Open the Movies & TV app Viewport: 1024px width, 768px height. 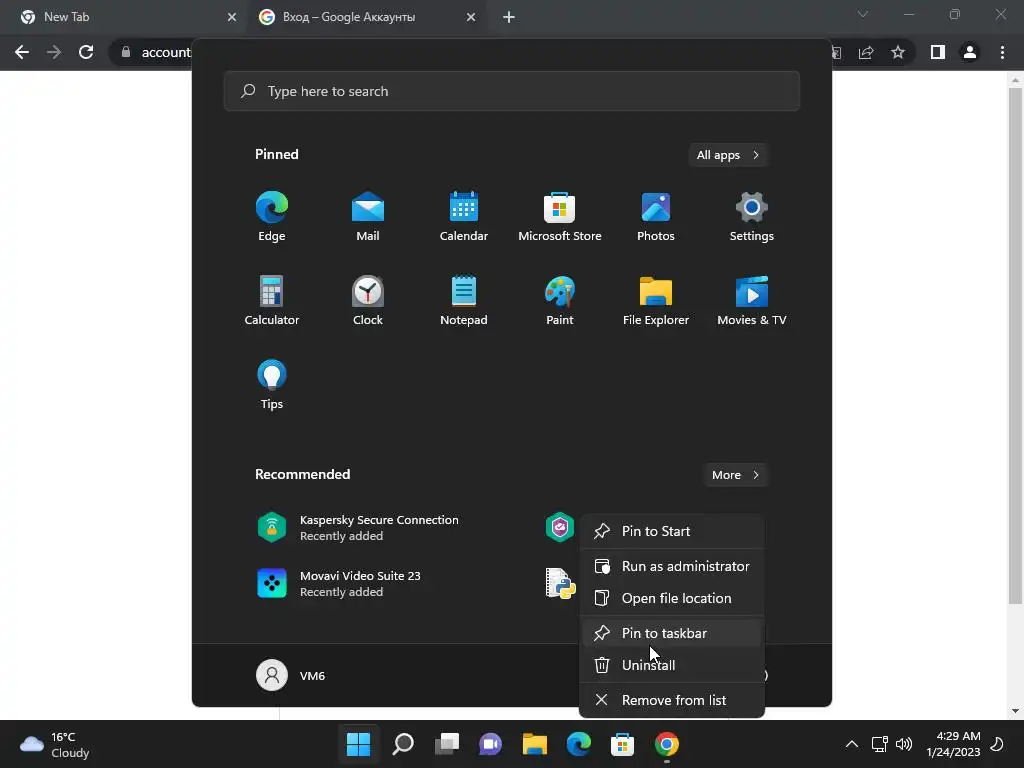[752, 300]
